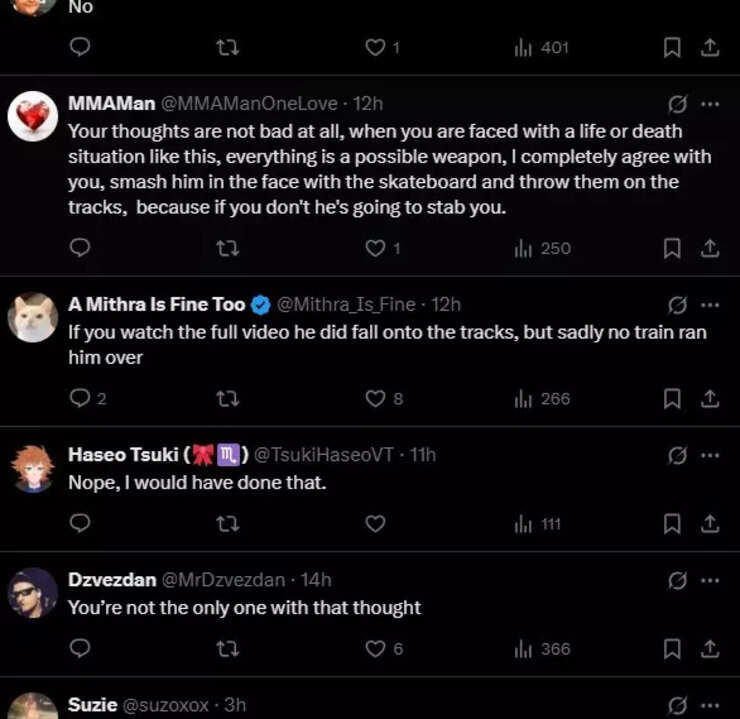Click the cat avatar of A Mithra
Image resolution: width=740 pixels, height=719 pixels.
click(x=33, y=318)
